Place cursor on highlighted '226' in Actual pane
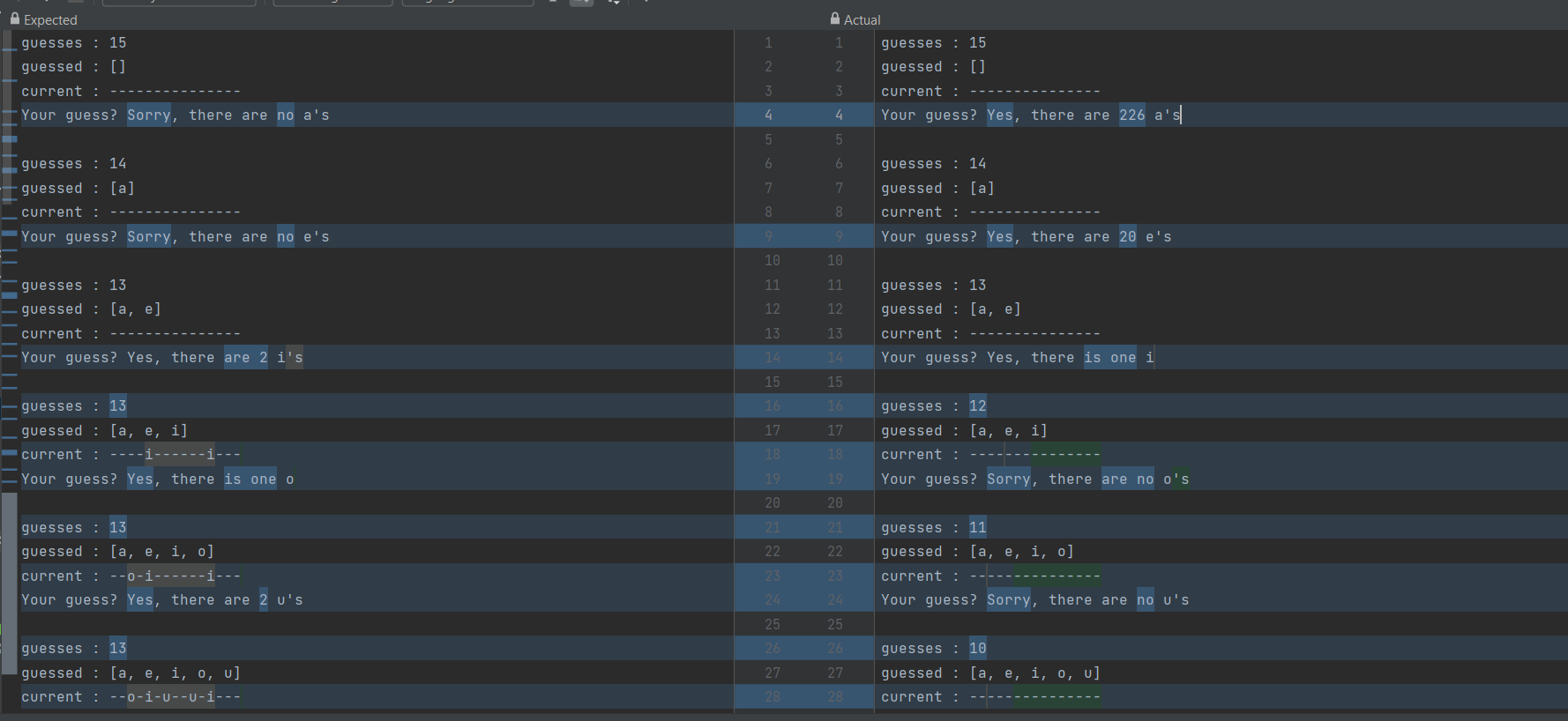The height and width of the screenshot is (721, 1568). click(x=1131, y=115)
